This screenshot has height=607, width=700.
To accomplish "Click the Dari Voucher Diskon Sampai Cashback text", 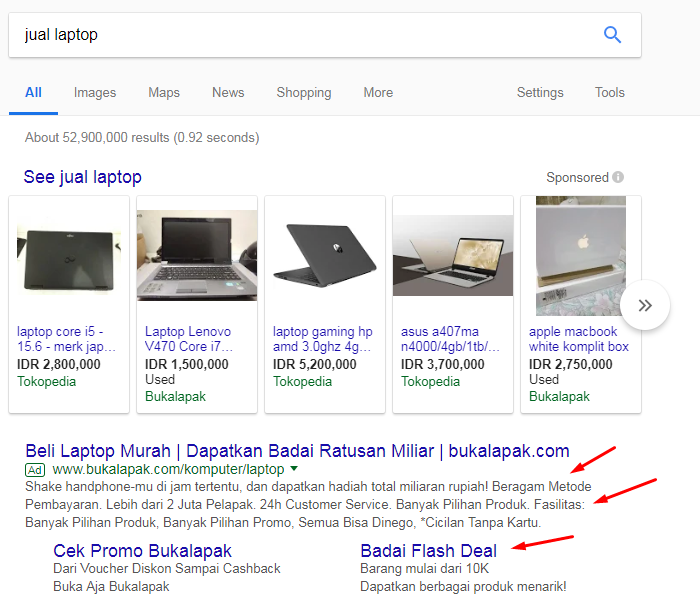I will [x=167, y=569].
